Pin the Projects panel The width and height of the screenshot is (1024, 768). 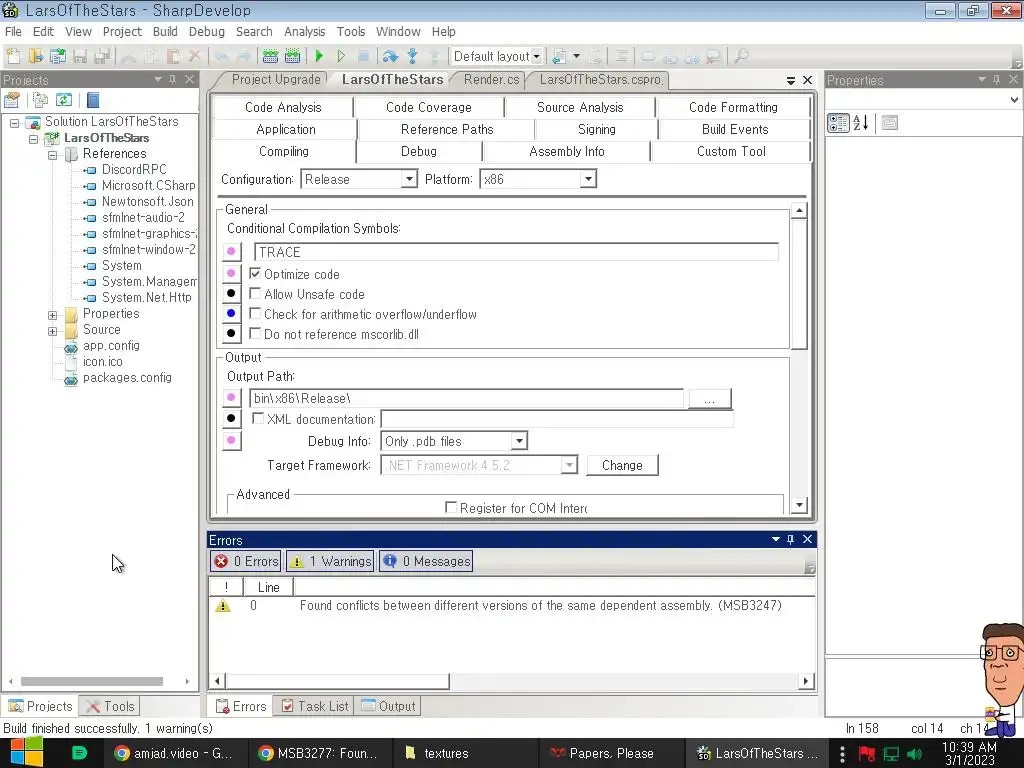pyautogui.click(x=172, y=80)
